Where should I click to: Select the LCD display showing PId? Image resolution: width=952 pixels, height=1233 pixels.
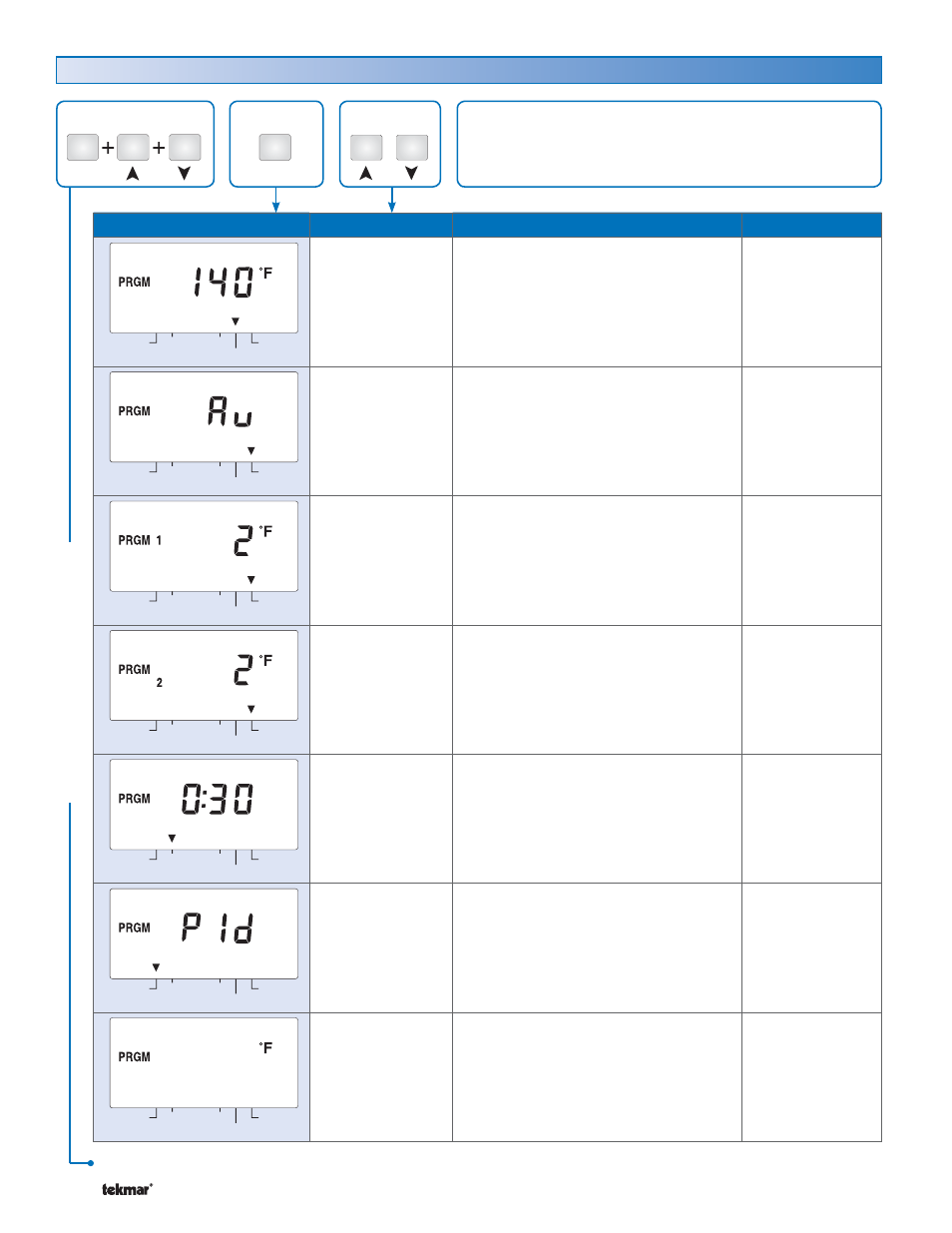point(204,933)
